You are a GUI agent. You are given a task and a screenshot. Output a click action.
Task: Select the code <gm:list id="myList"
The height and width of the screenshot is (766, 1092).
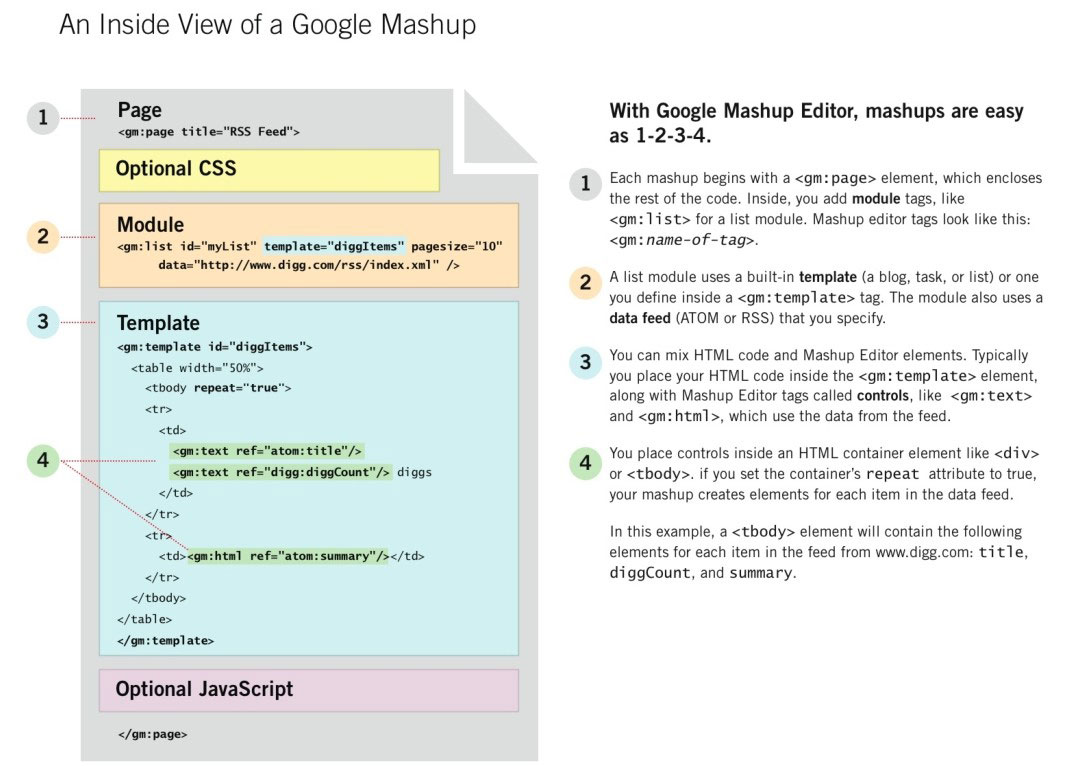pyautogui.click(x=187, y=247)
